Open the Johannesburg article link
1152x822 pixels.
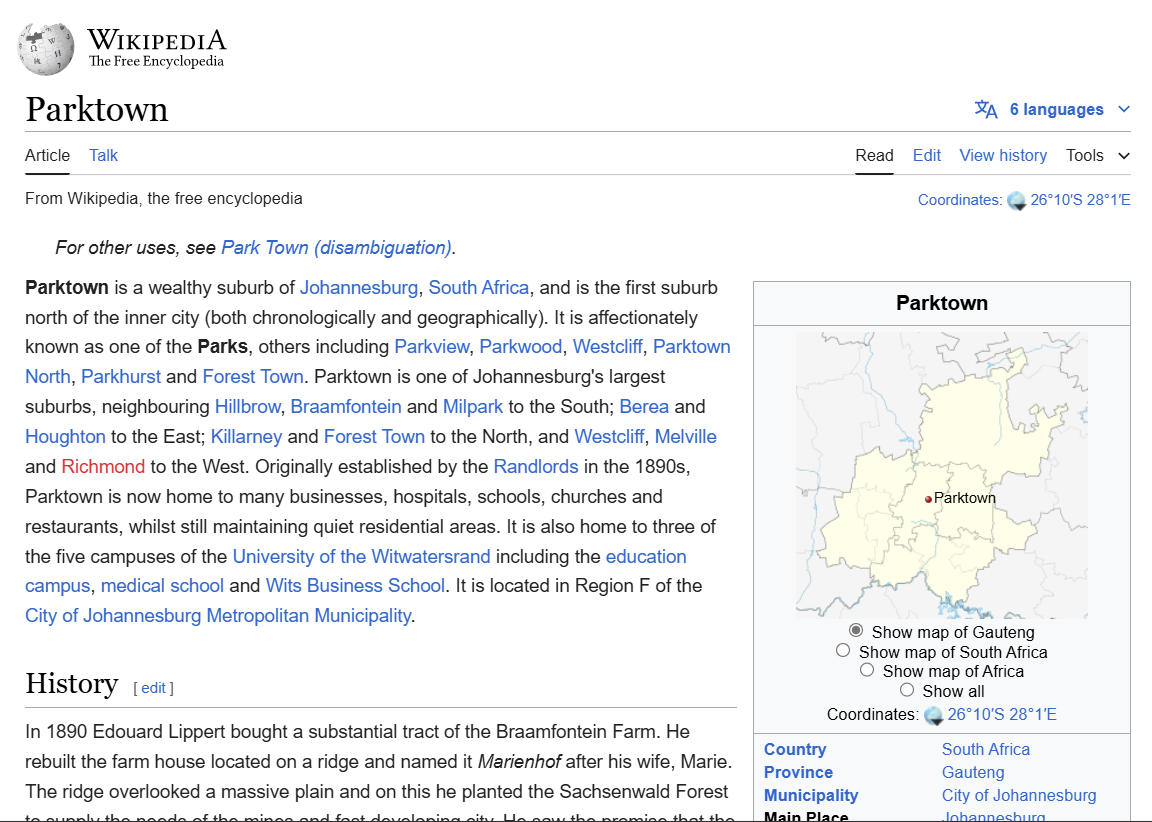pyautogui.click(x=359, y=288)
